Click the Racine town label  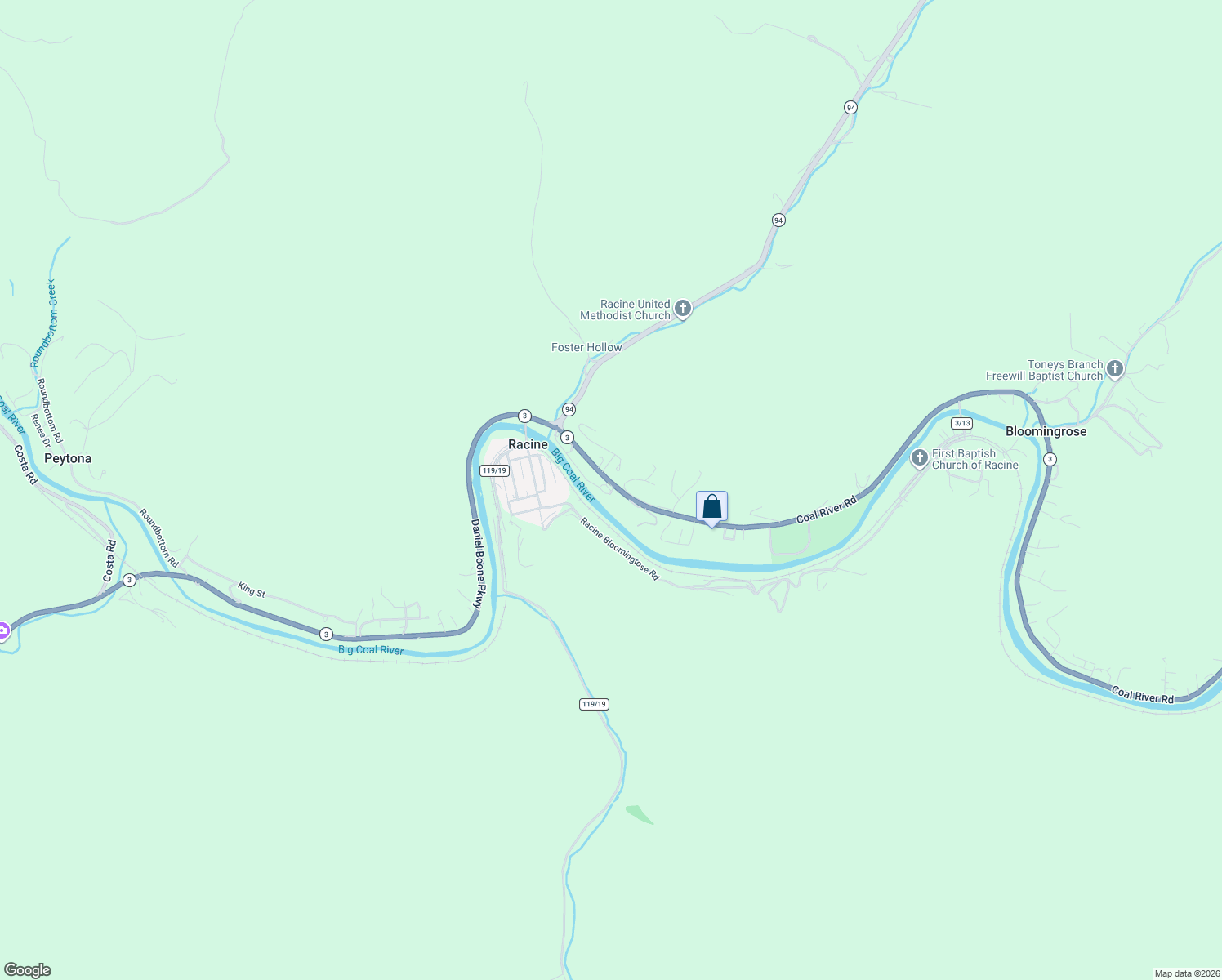pos(528,444)
